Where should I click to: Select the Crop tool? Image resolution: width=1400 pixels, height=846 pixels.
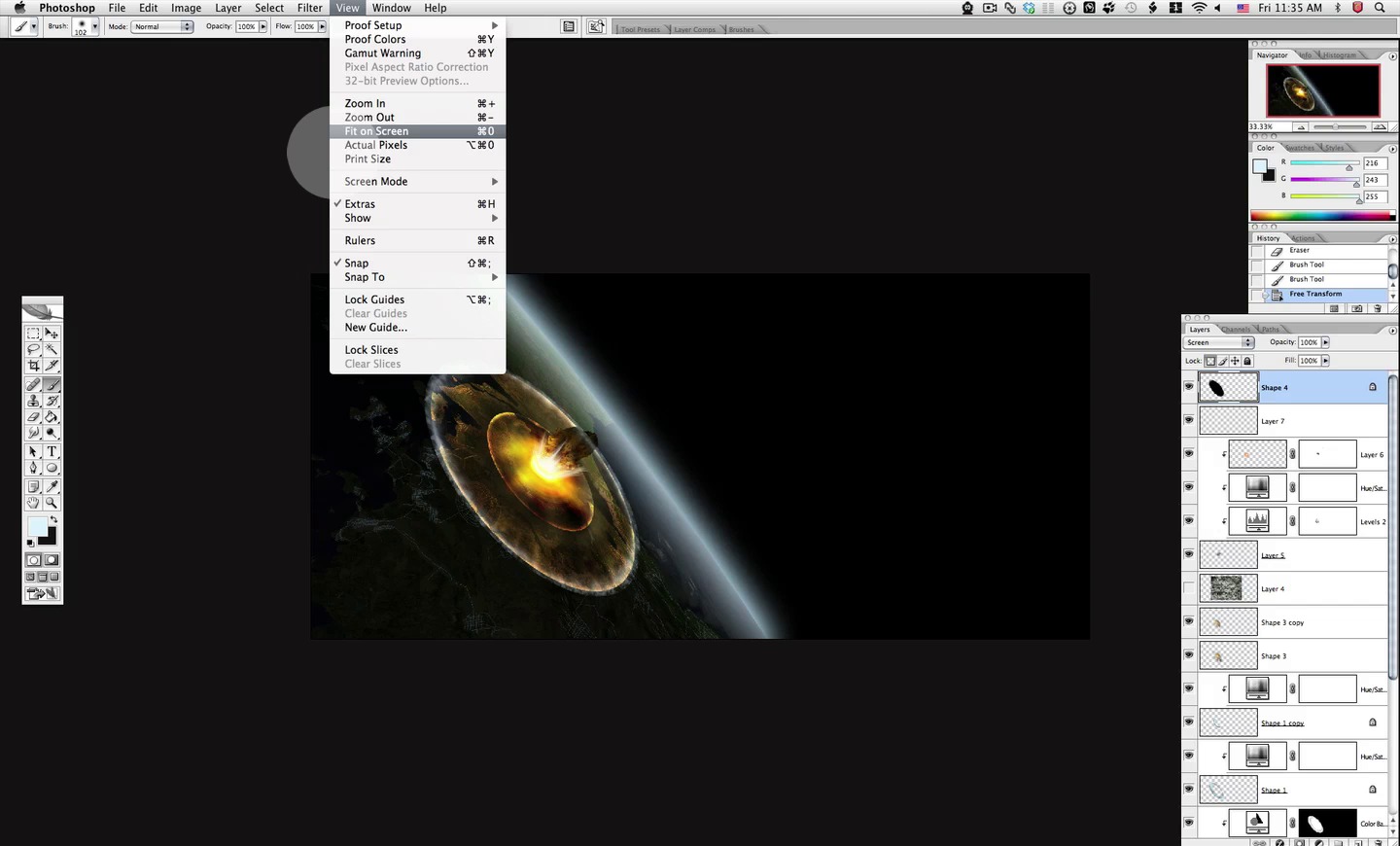[33, 366]
